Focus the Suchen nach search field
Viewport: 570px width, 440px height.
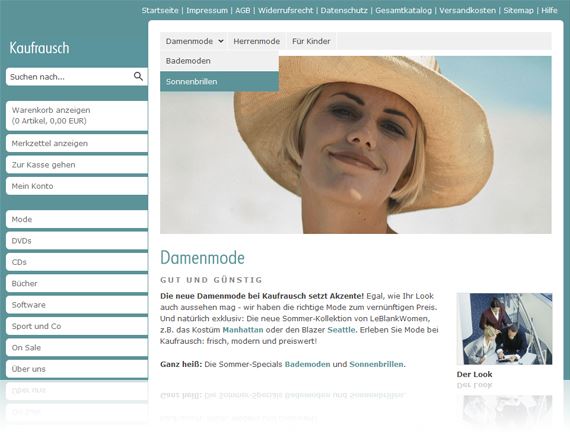coord(69,77)
